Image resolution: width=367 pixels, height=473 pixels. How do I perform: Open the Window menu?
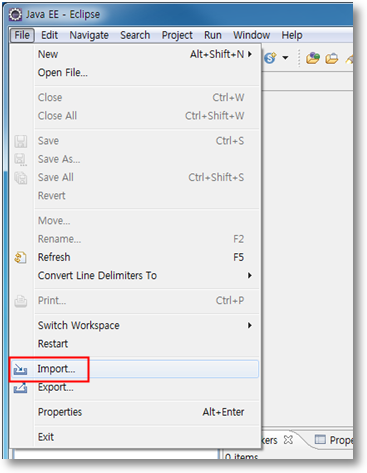click(251, 35)
